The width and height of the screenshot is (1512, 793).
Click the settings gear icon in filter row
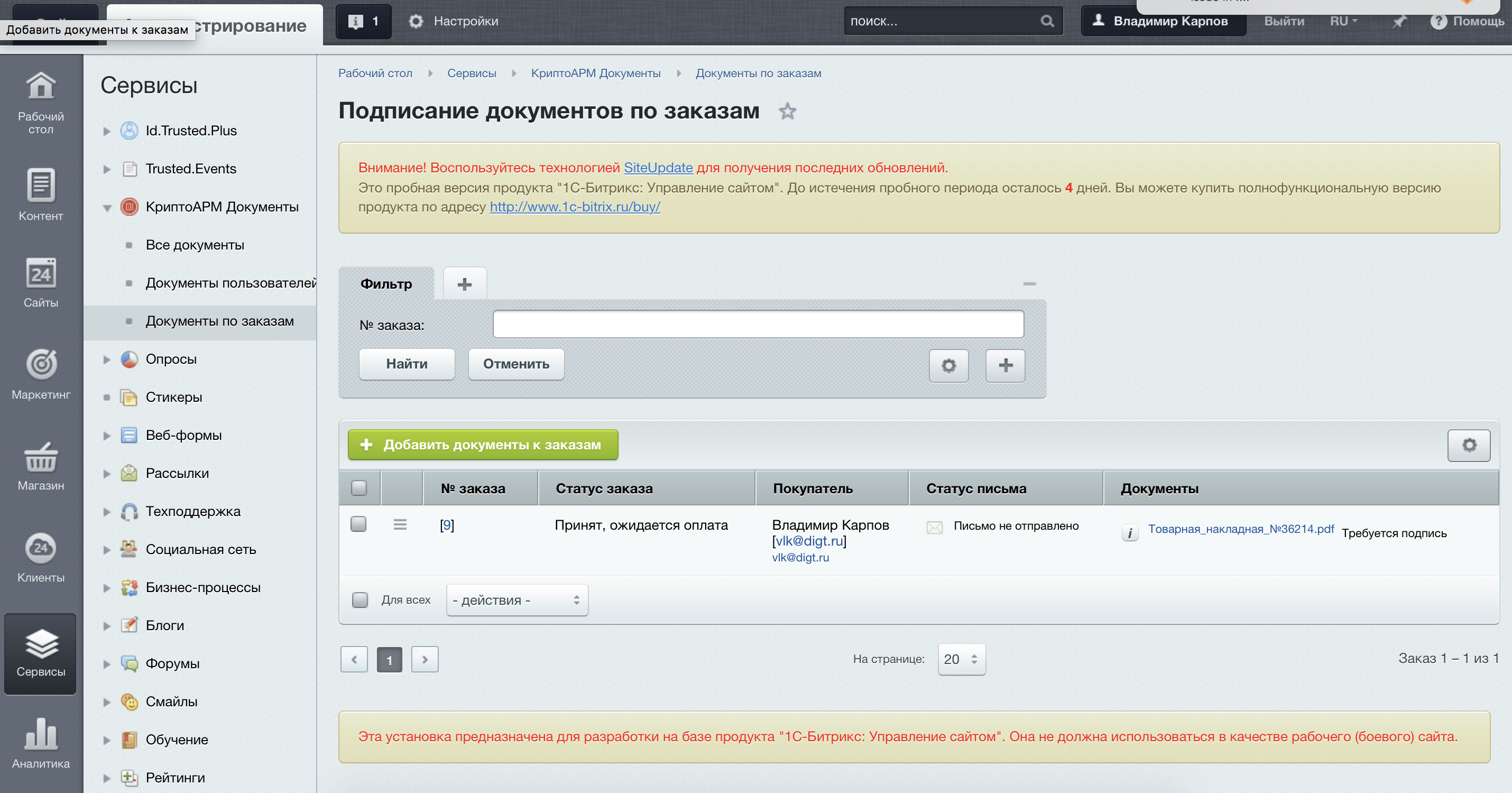point(949,363)
